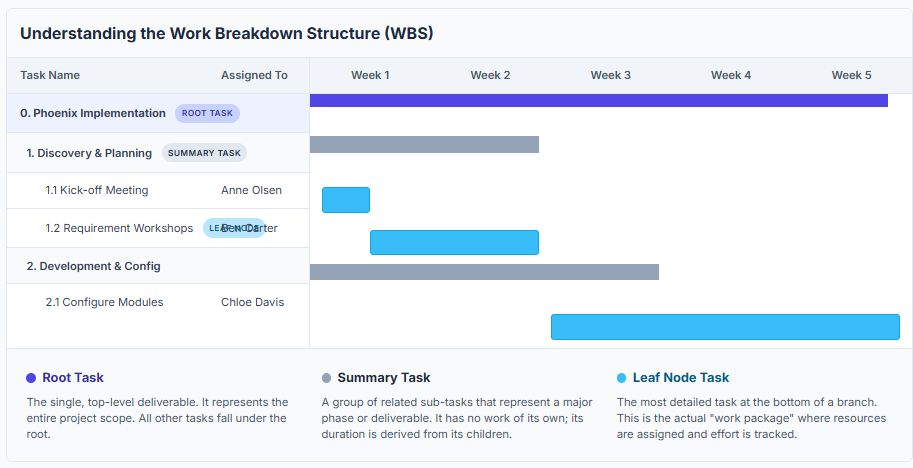Select the Discovery & Planning summary row

point(89,153)
